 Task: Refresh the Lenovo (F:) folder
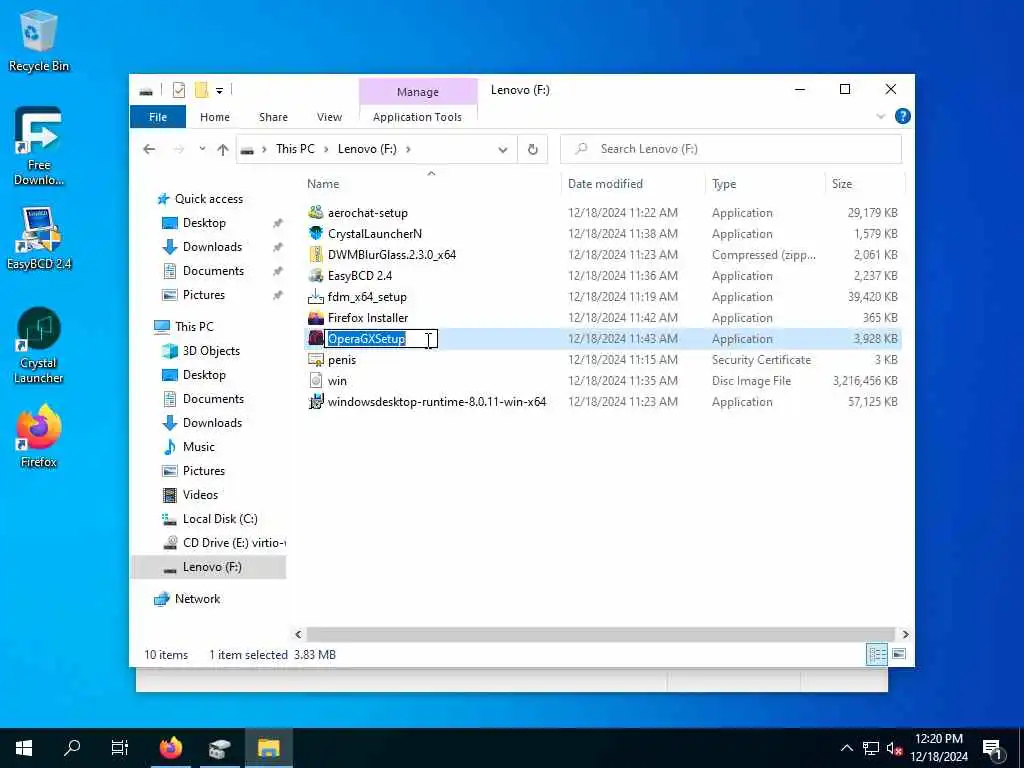click(x=533, y=150)
